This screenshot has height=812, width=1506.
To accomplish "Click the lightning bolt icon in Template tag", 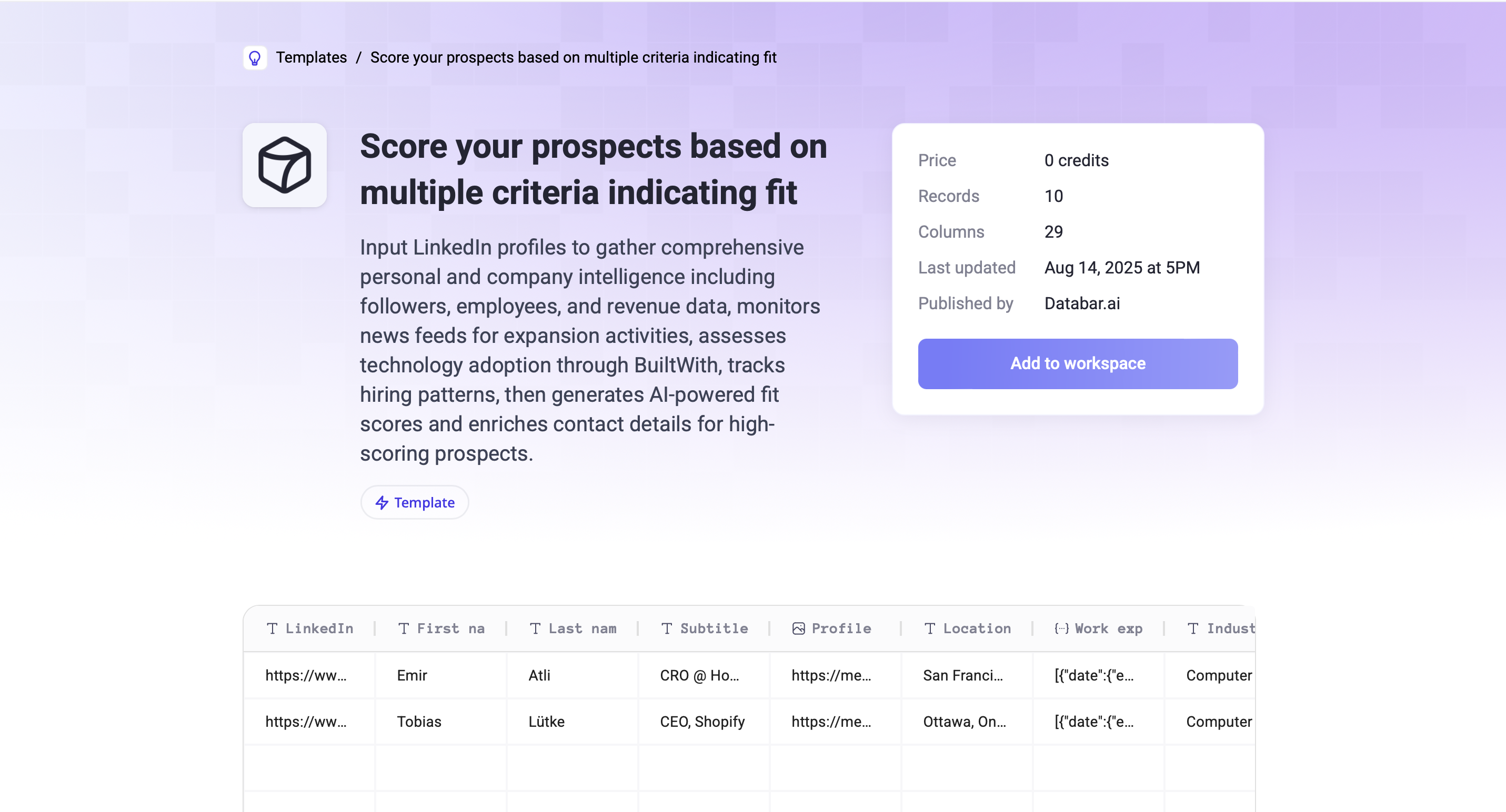I will click(x=381, y=502).
